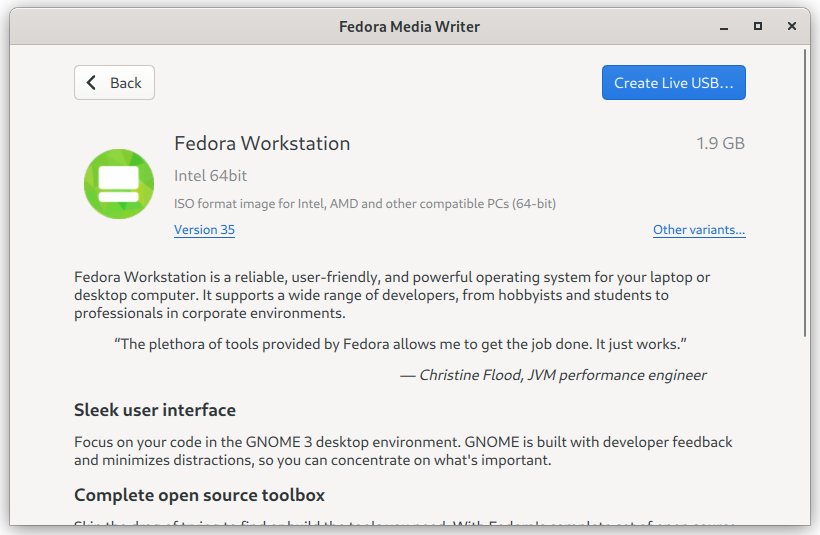The image size is (820, 535).
Task: Click the Fedora Workstation green icon
Action: point(119,184)
